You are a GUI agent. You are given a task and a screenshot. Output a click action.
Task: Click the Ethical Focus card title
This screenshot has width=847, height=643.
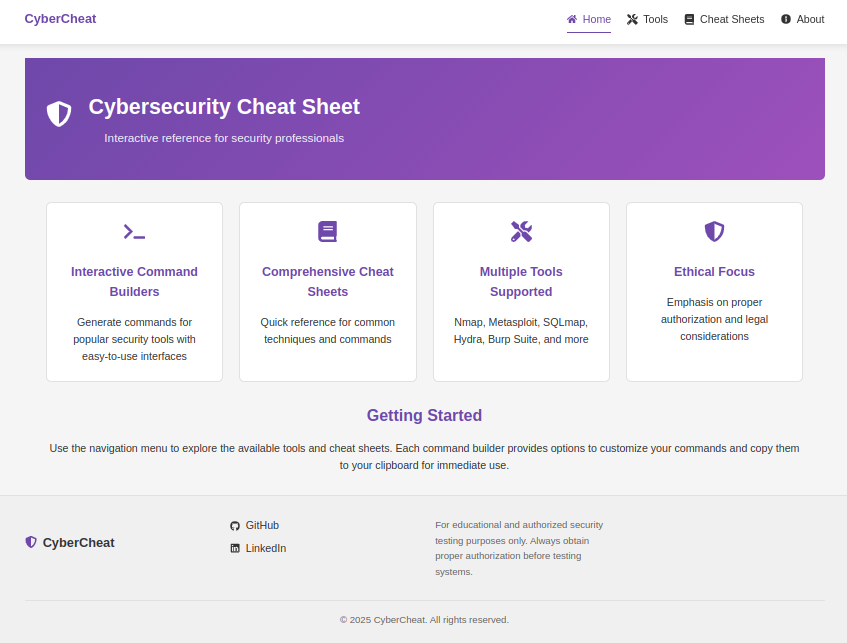point(714,272)
